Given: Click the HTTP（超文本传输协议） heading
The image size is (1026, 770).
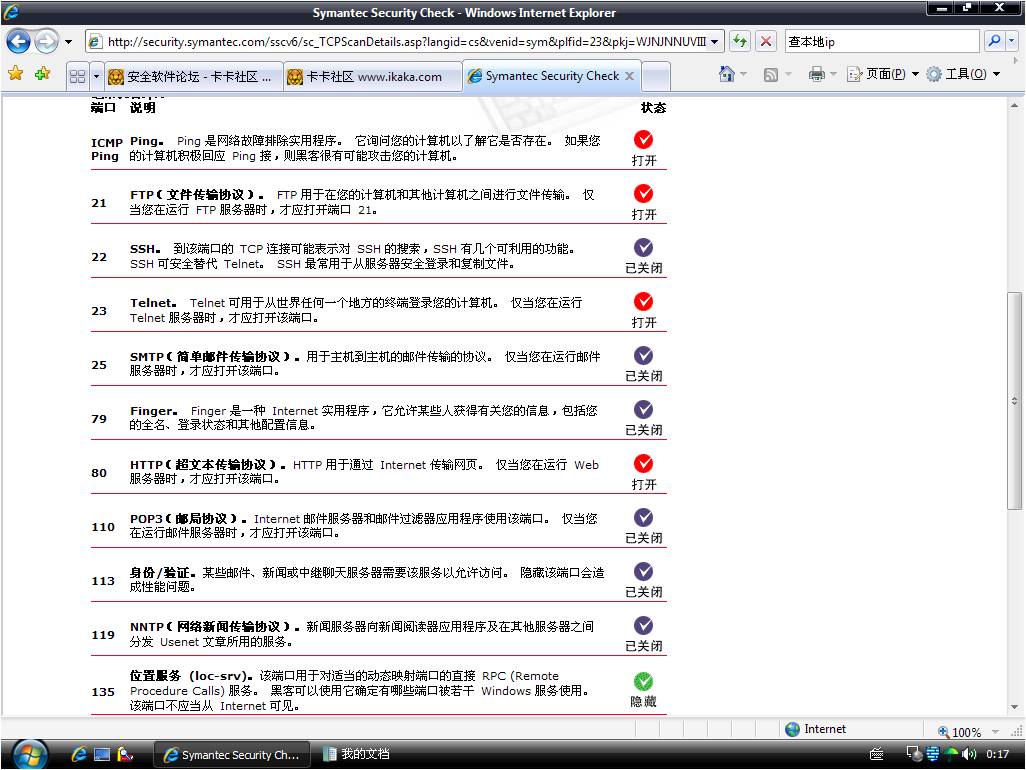Looking at the screenshot, I should click(x=207, y=465).
